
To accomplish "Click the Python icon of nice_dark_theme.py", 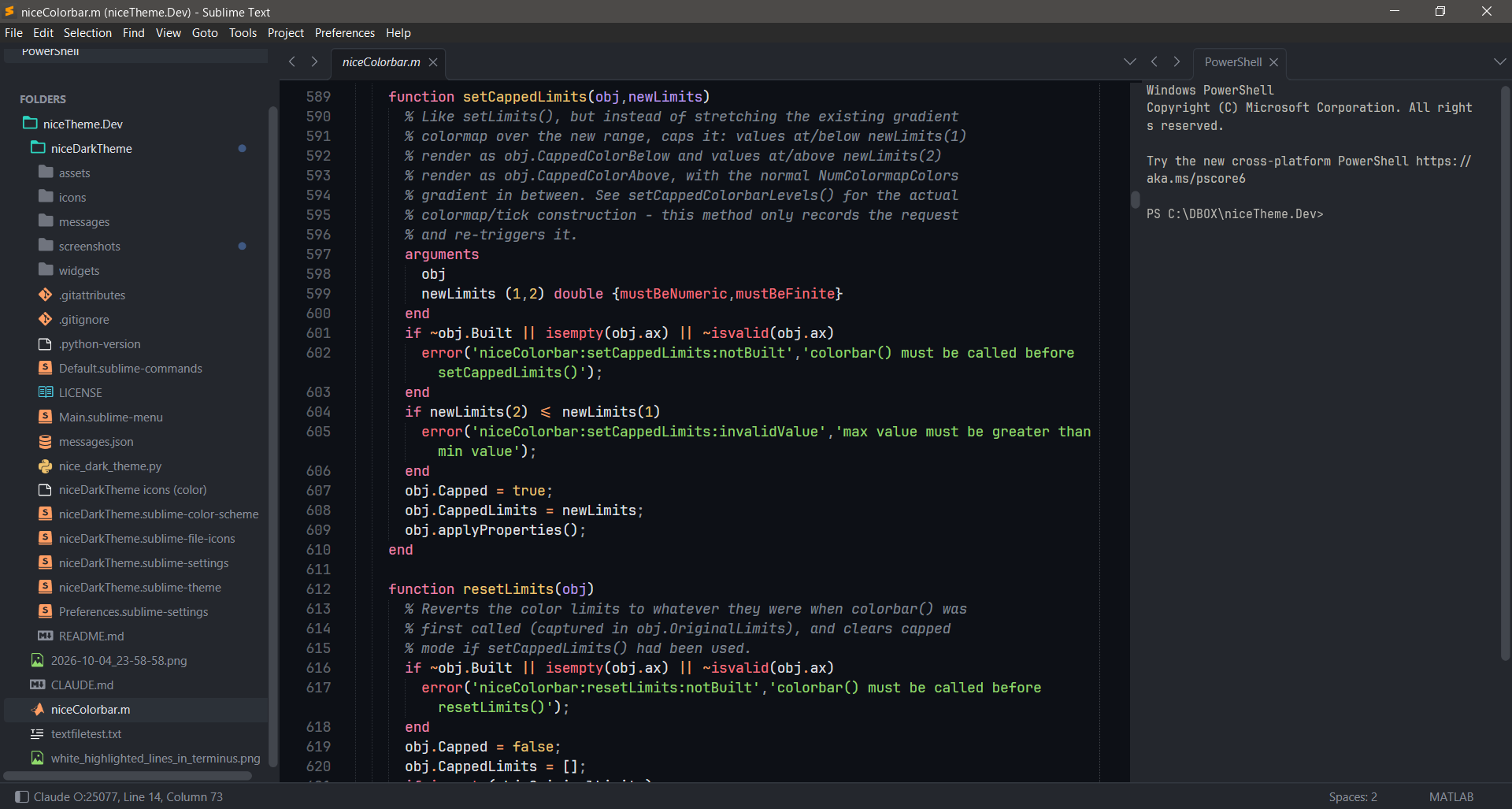I will point(46,466).
